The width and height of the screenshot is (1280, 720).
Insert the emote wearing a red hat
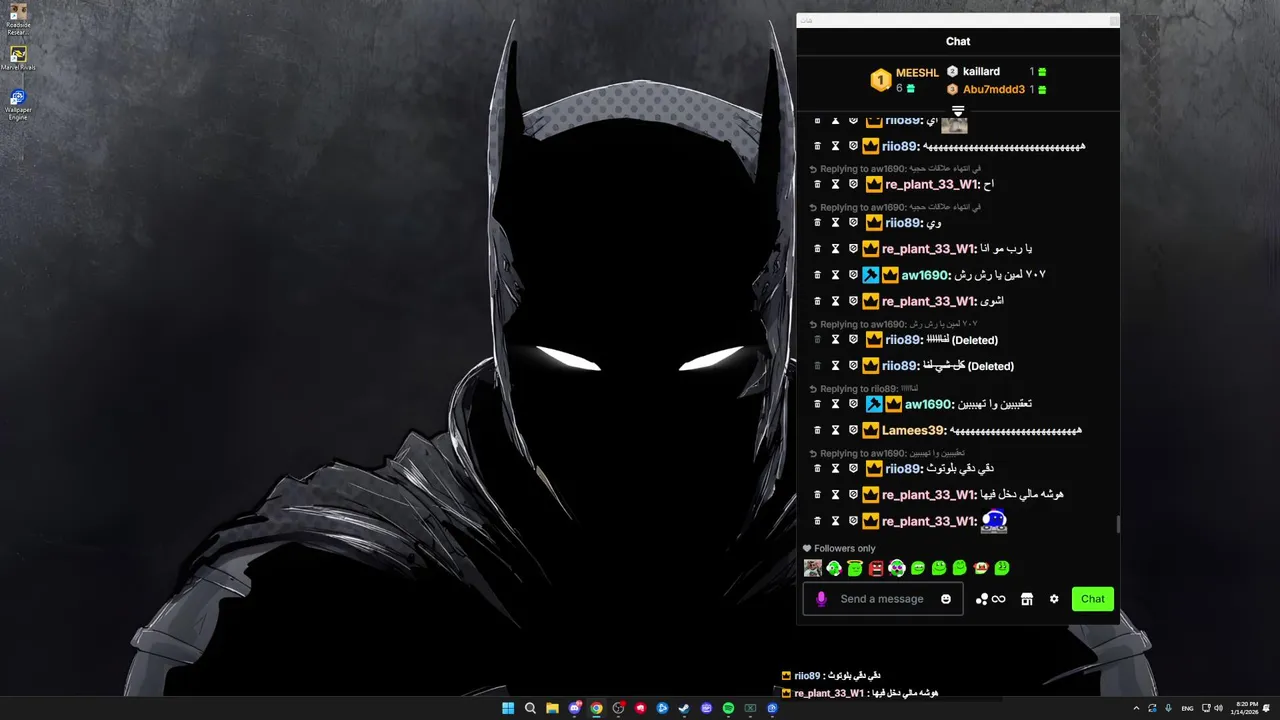tap(981, 568)
